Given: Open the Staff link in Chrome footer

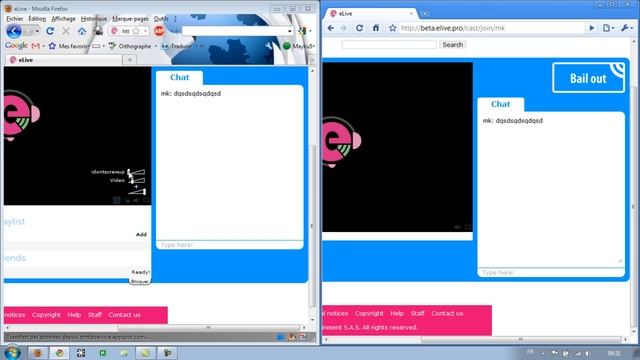Looking at the screenshot, I should (418, 313).
